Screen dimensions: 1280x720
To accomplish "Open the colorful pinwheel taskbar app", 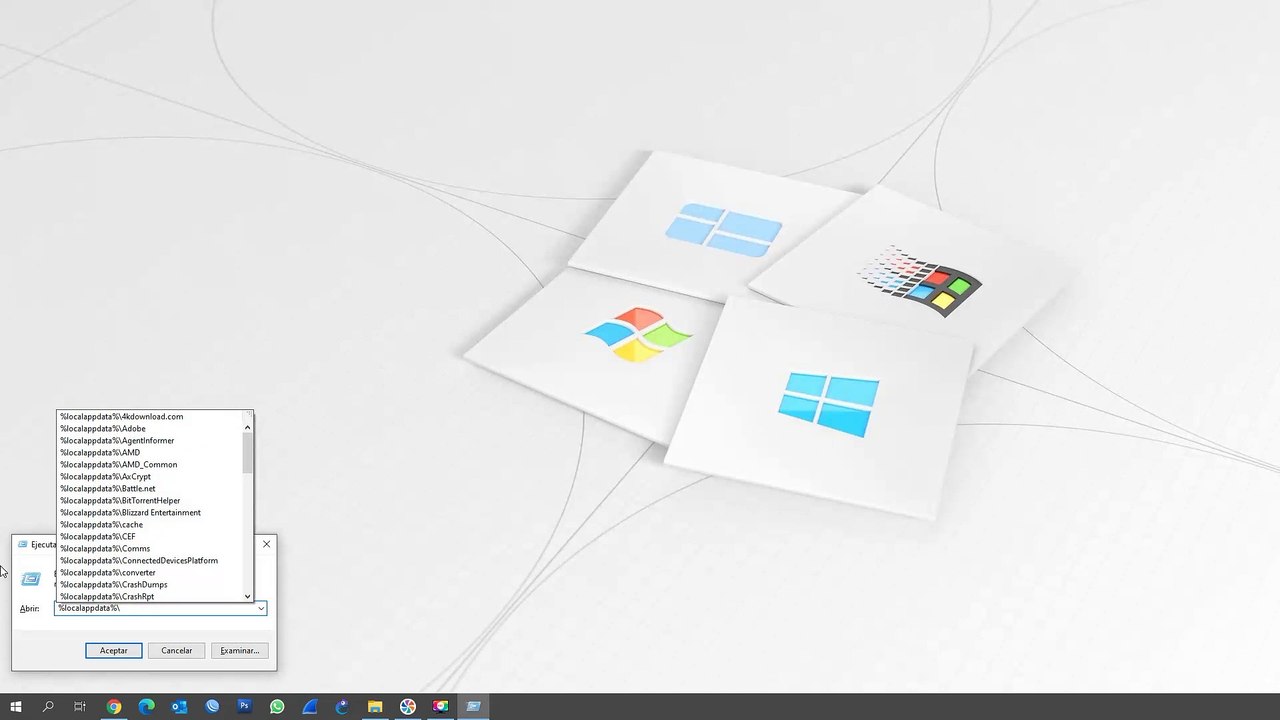I will point(408,707).
